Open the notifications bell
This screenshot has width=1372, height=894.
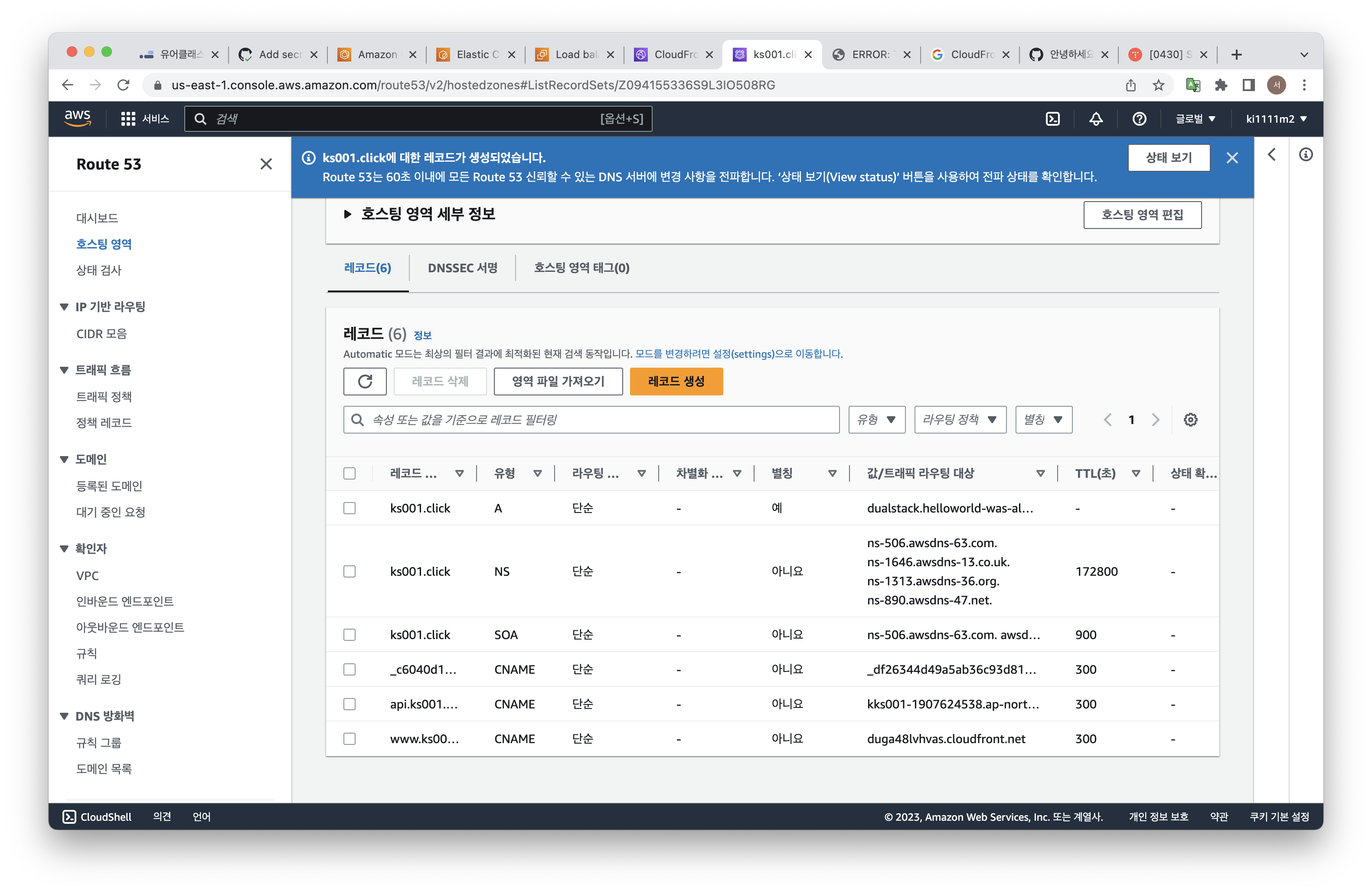[x=1096, y=119]
